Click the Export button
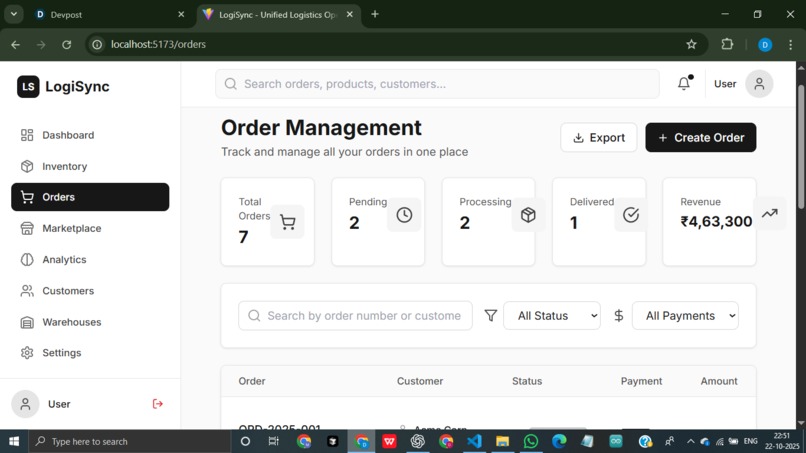 pos(599,137)
